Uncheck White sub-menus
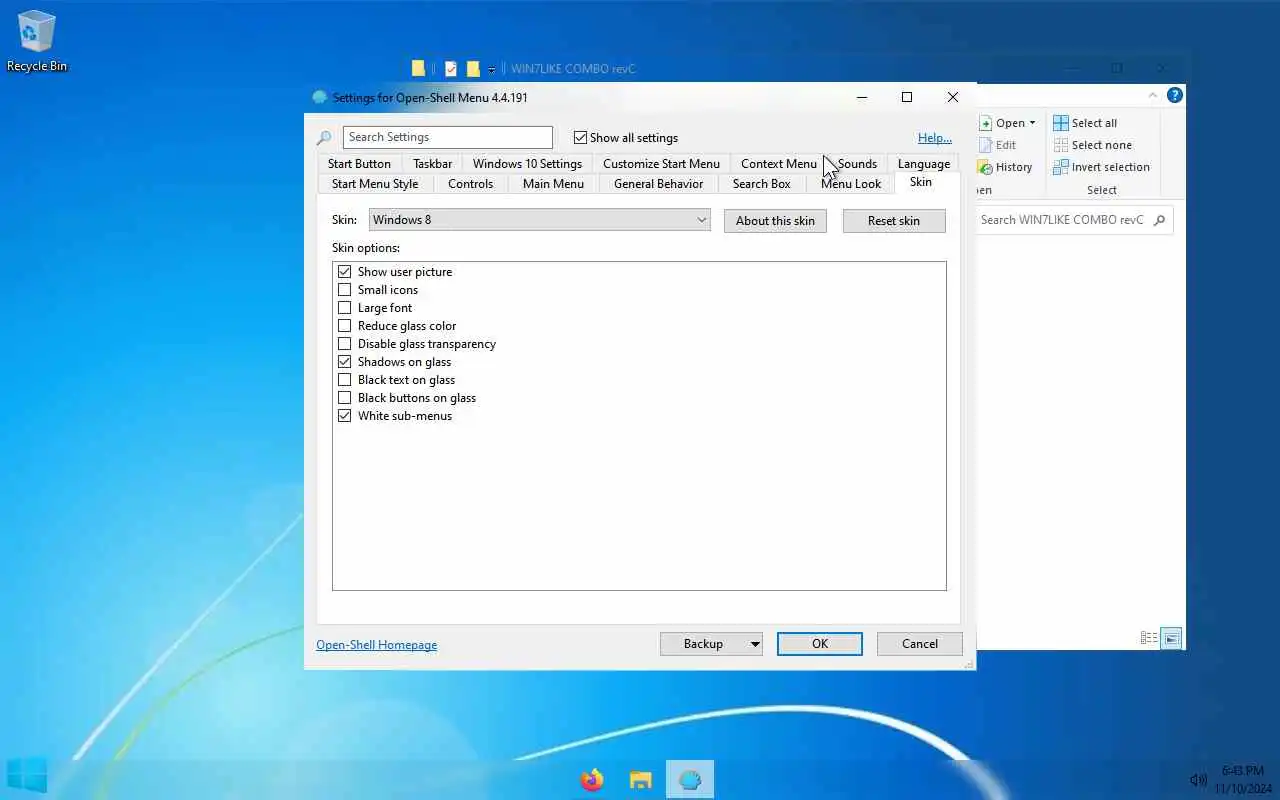 click(x=344, y=416)
